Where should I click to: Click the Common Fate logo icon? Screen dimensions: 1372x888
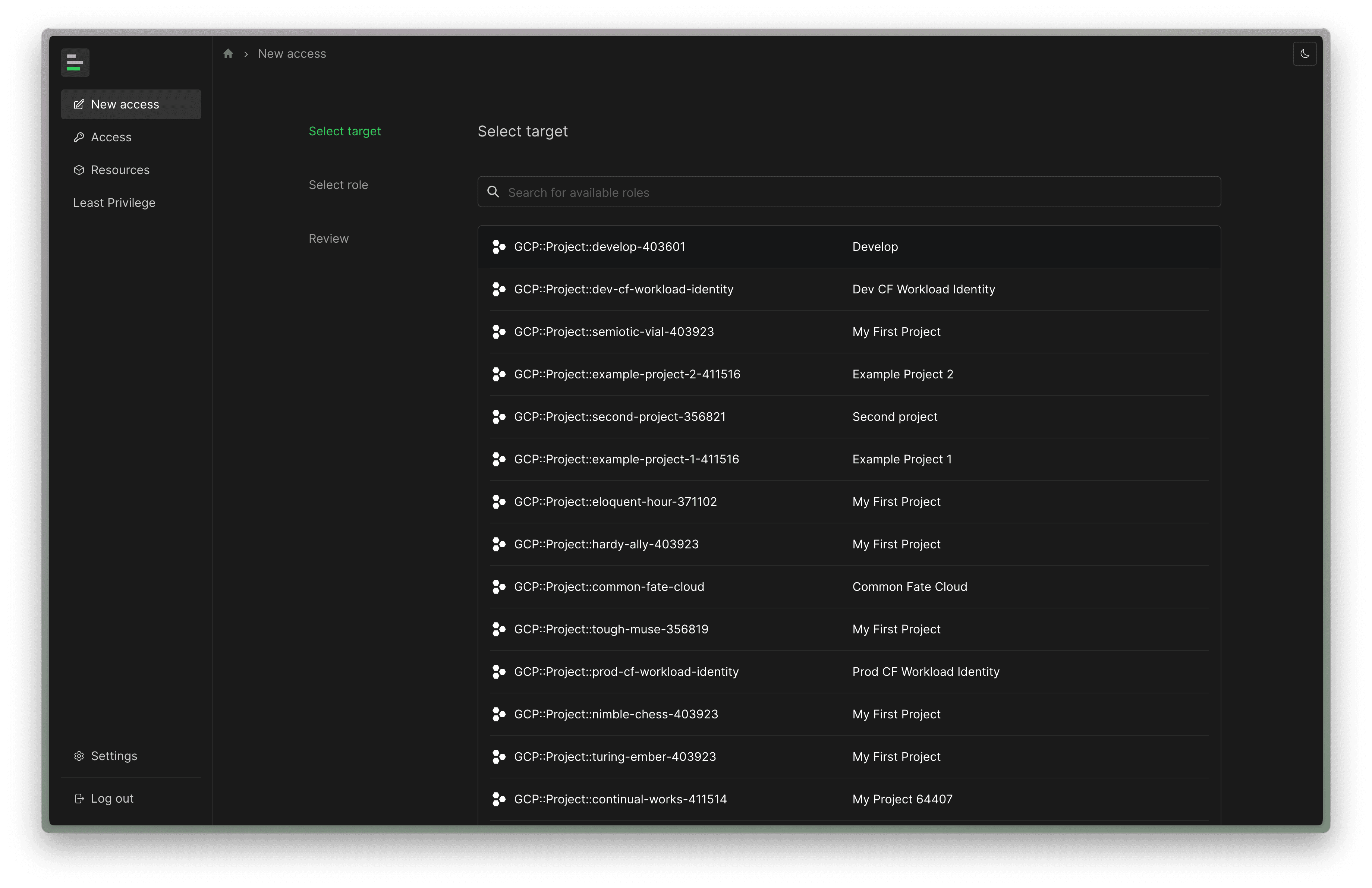point(75,62)
